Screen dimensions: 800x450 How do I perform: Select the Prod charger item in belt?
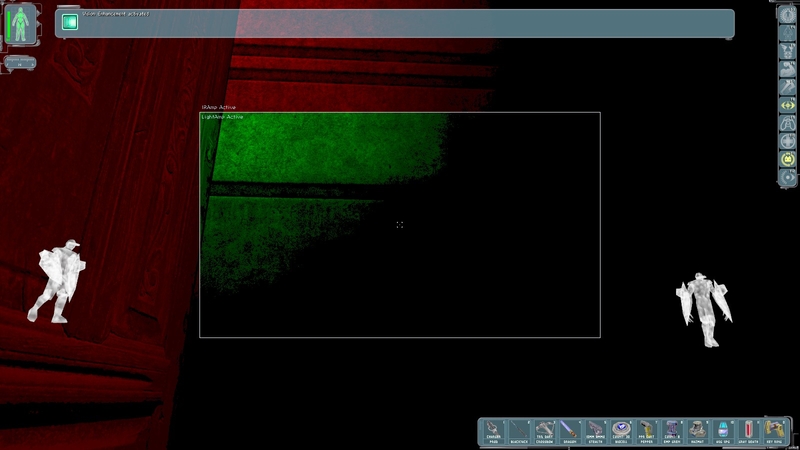pos(493,432)
